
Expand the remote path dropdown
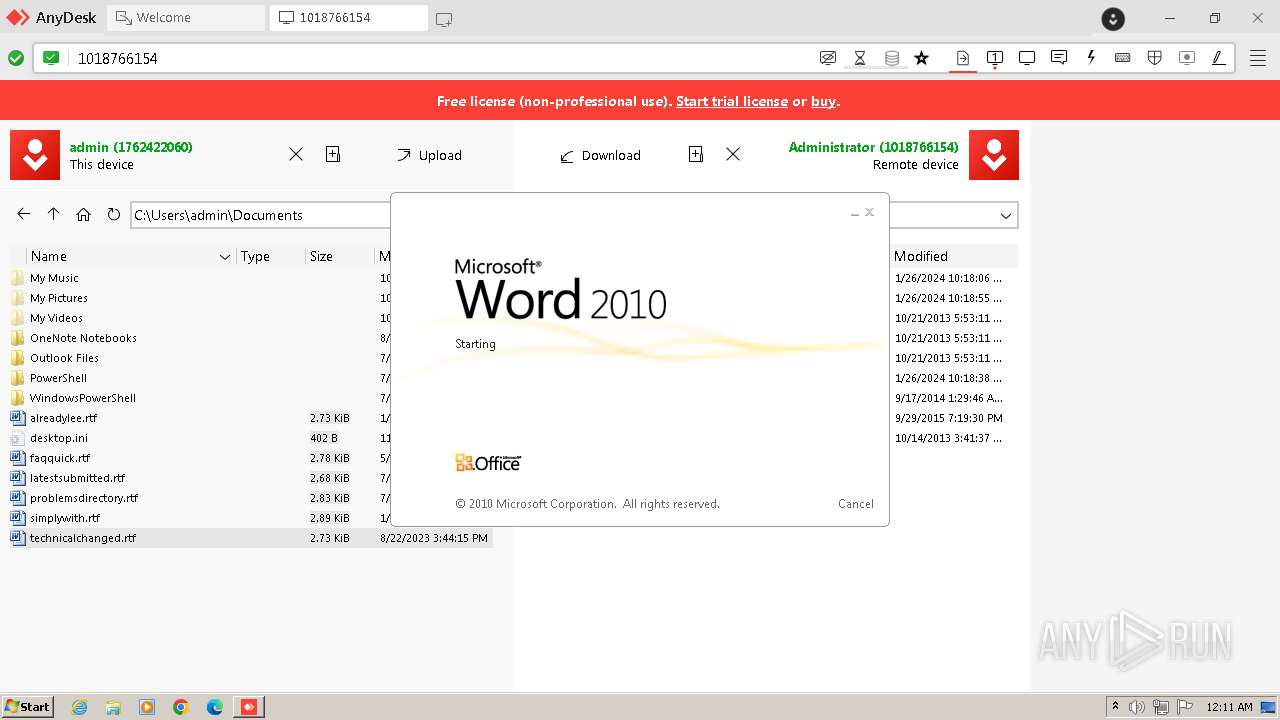pos(1006,215)
